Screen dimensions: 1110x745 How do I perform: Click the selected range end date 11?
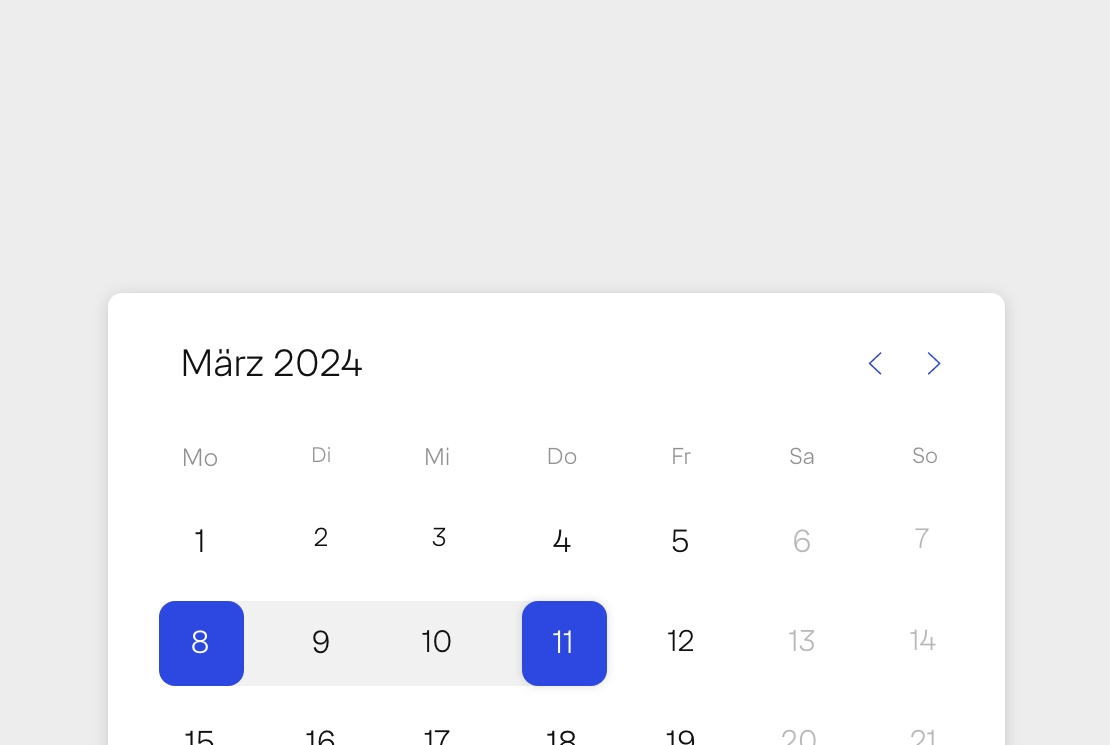[x=564, y=643]
